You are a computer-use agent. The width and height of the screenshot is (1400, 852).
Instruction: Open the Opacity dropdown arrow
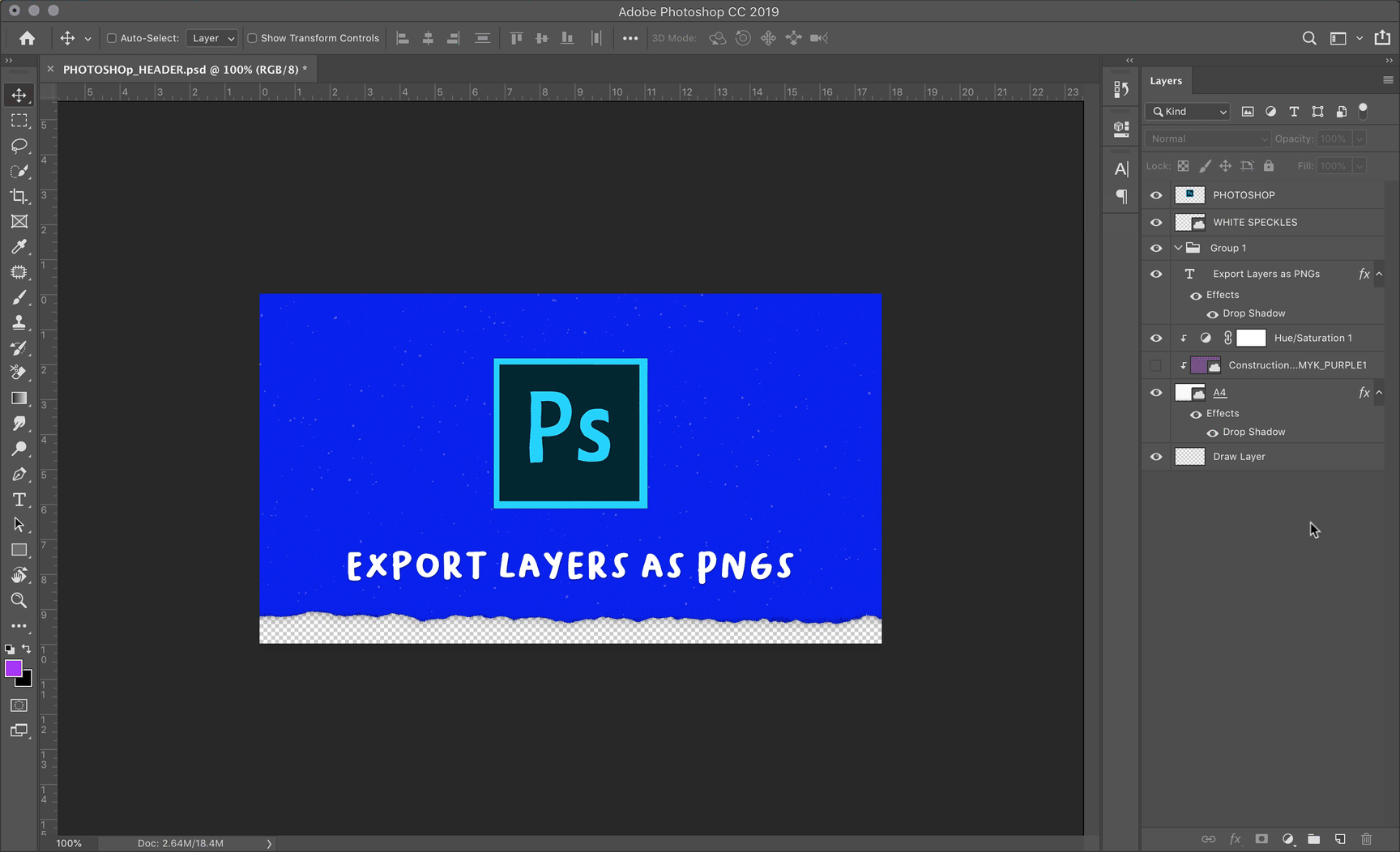(x=1359, y=138)
